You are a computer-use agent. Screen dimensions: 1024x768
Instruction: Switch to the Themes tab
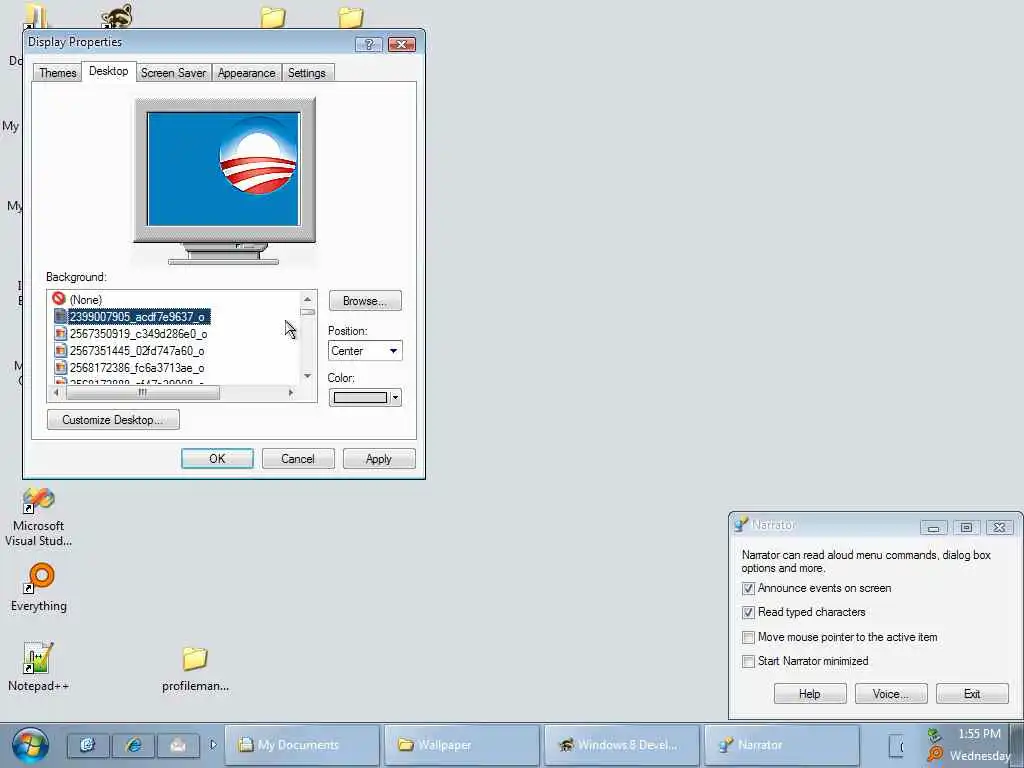57,72
